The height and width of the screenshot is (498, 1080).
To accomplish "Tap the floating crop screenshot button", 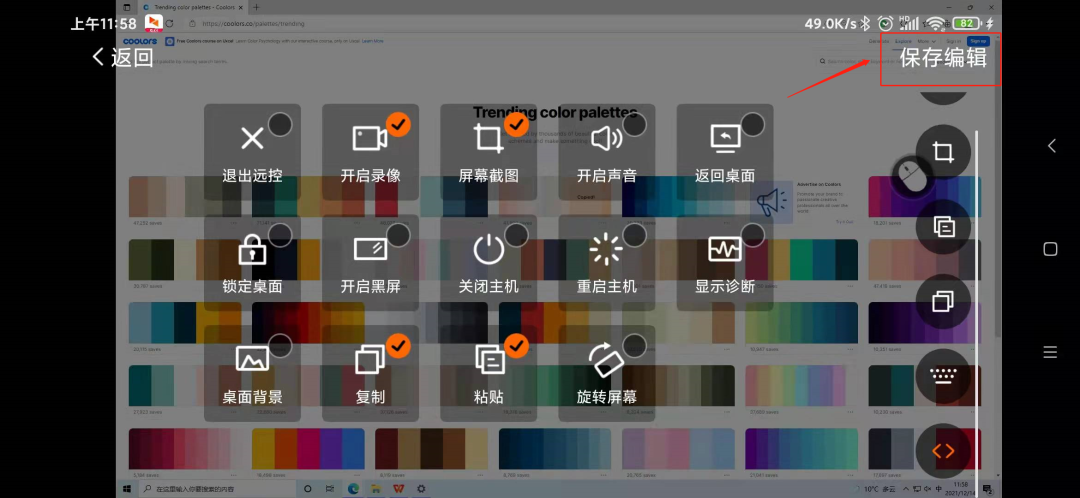I will tap(943, 152).
